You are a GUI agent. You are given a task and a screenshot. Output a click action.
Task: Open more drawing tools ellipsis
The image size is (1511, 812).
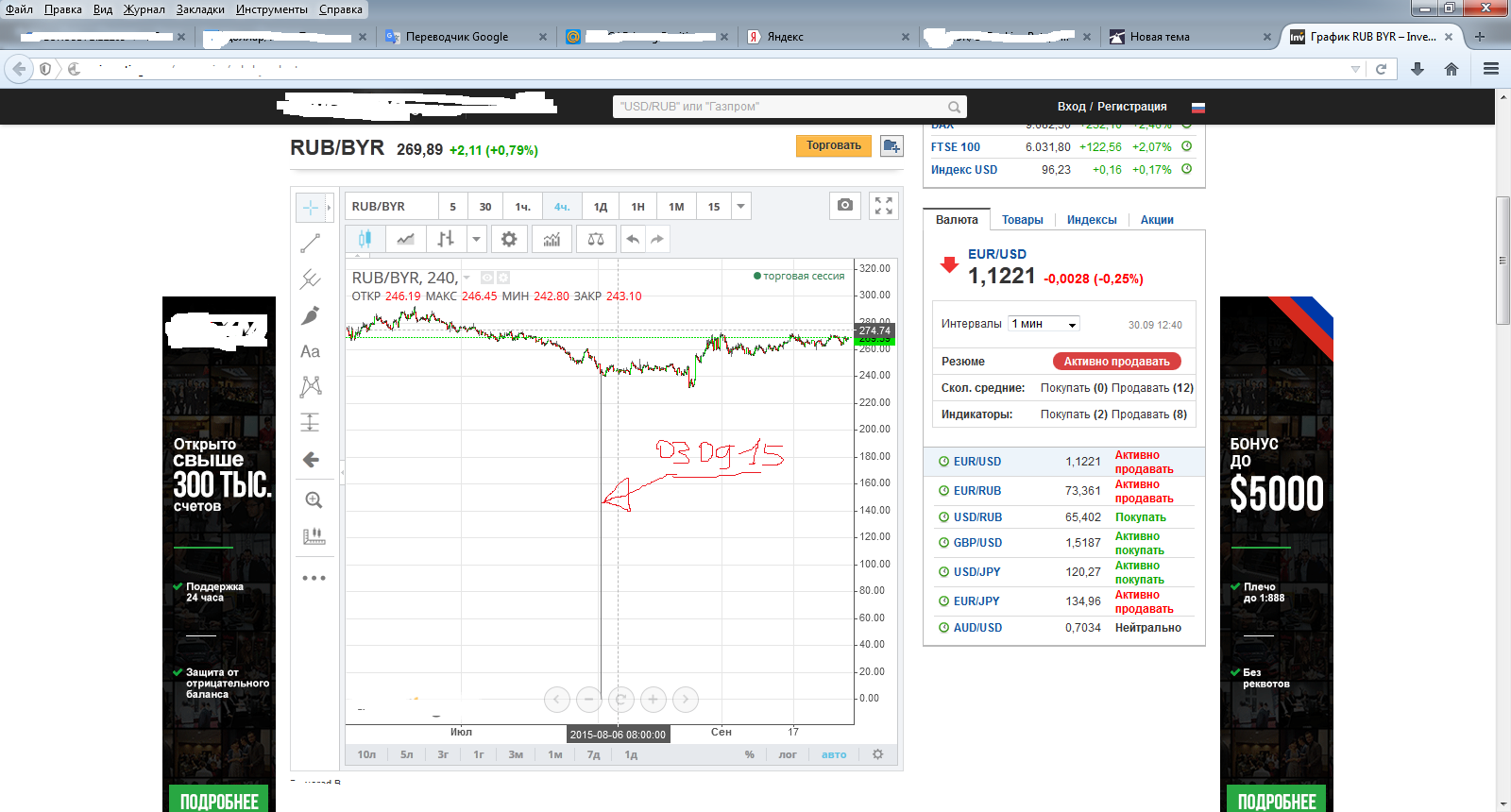click(314, 578)
